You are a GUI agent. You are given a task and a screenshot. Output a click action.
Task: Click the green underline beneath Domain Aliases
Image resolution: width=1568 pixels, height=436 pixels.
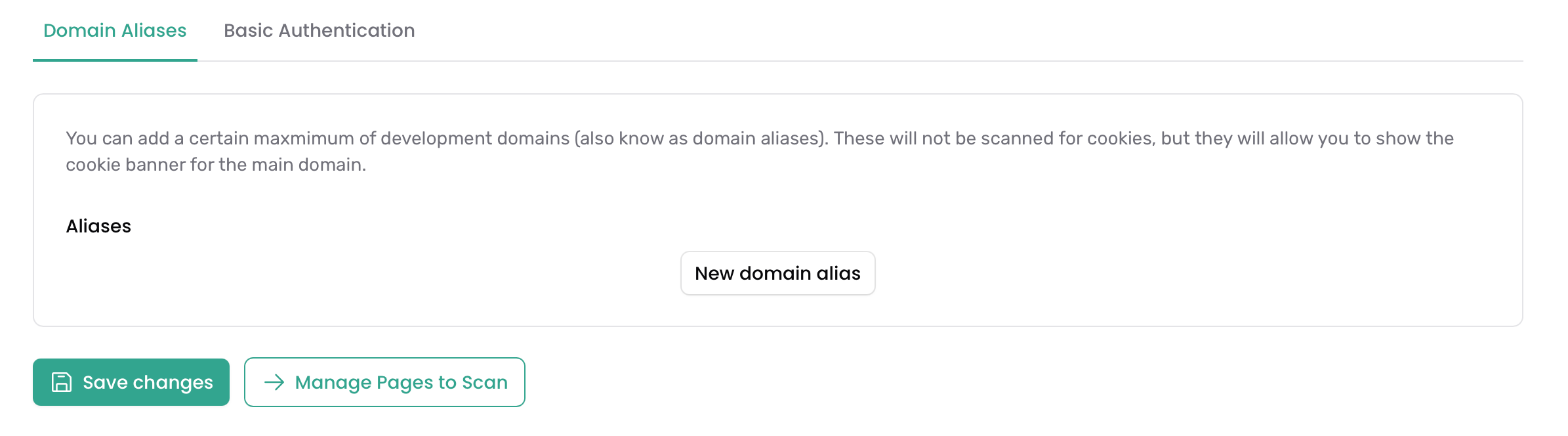115,60
